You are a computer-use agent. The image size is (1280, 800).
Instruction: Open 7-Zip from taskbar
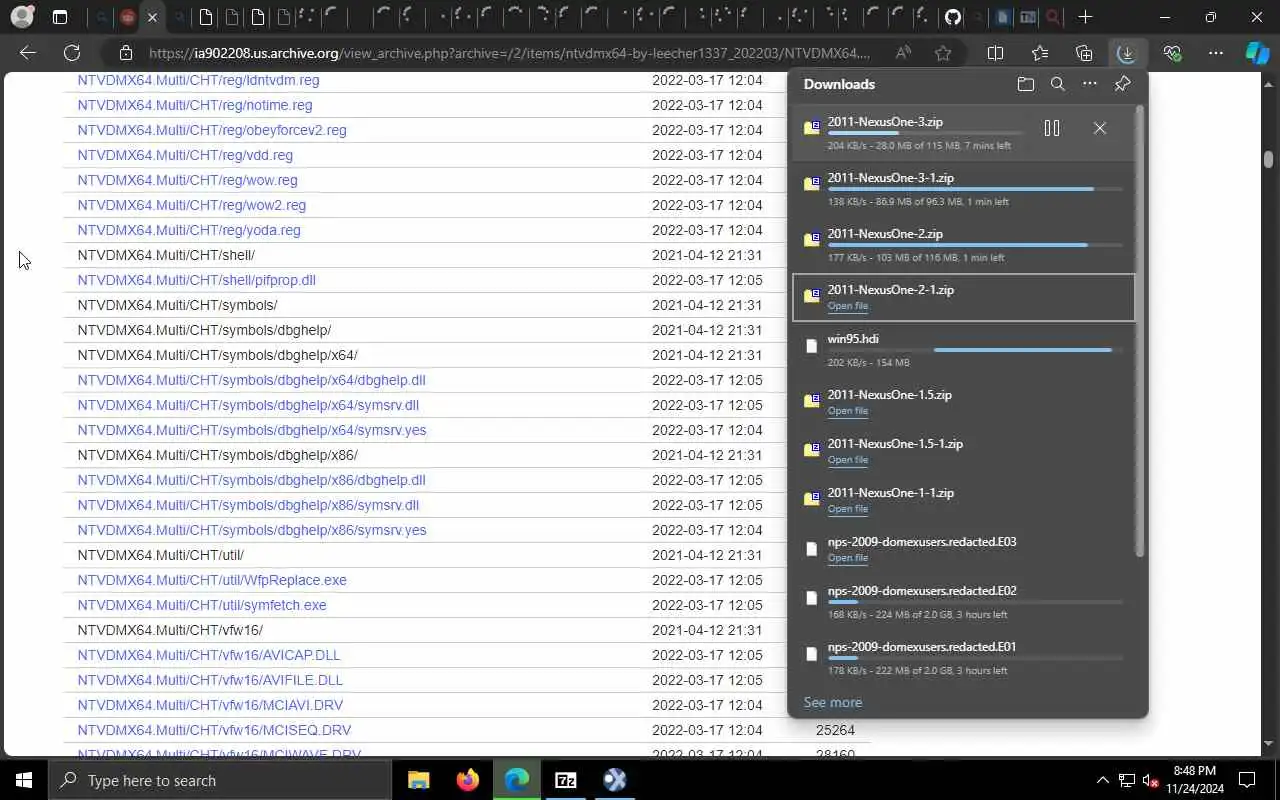566,780
